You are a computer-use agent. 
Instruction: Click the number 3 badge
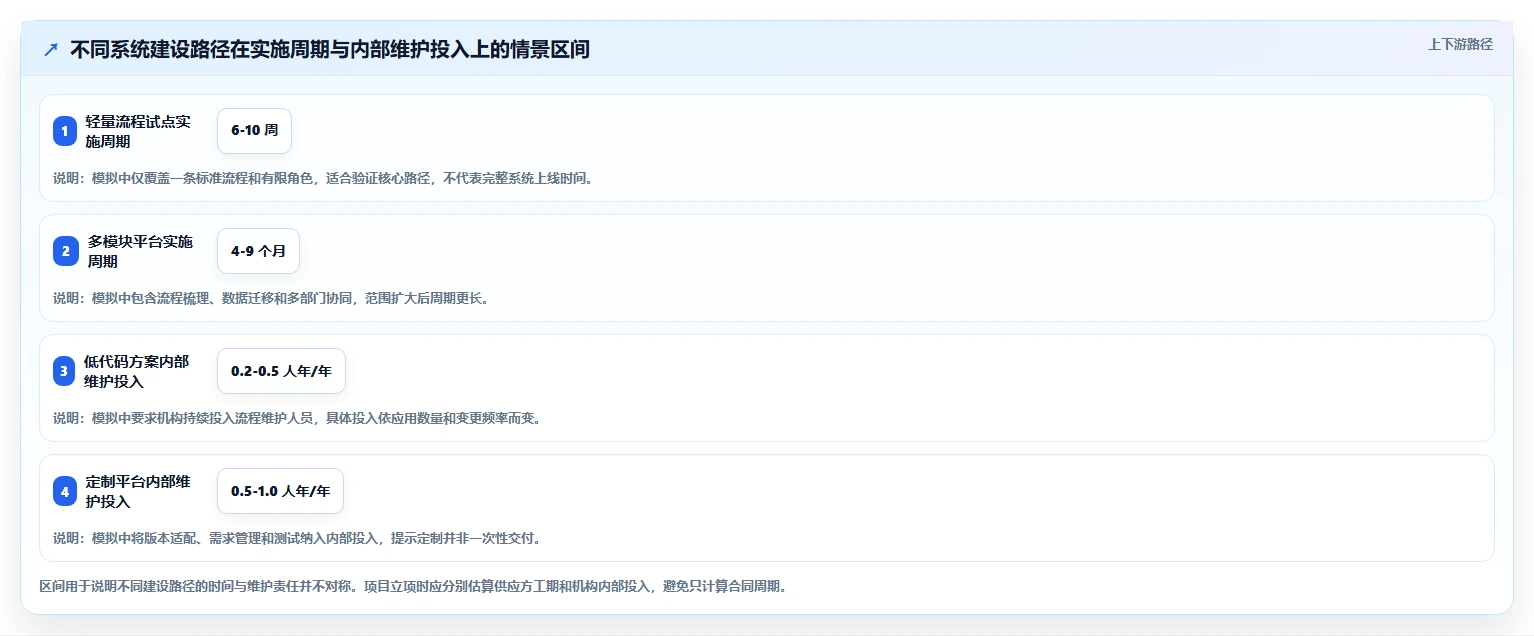tap(65, 371)
